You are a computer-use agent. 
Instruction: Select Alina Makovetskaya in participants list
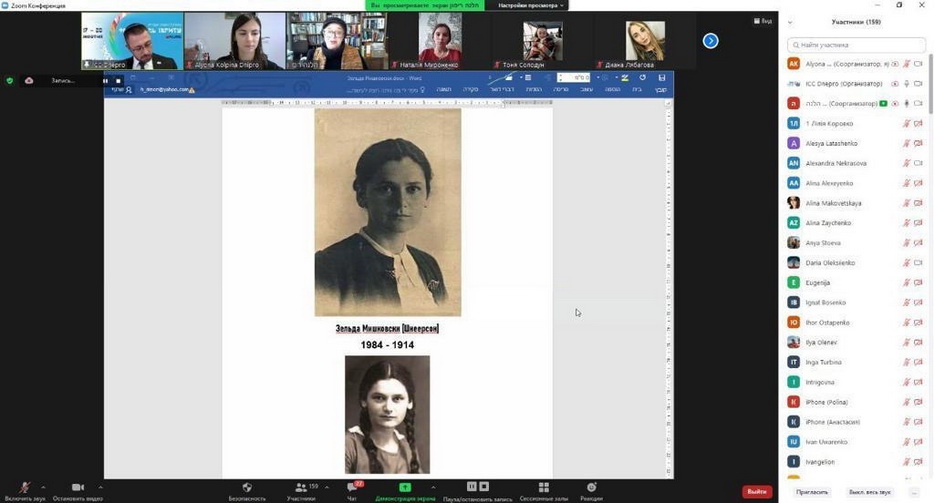pyautogui.click(x=833, y=203)
